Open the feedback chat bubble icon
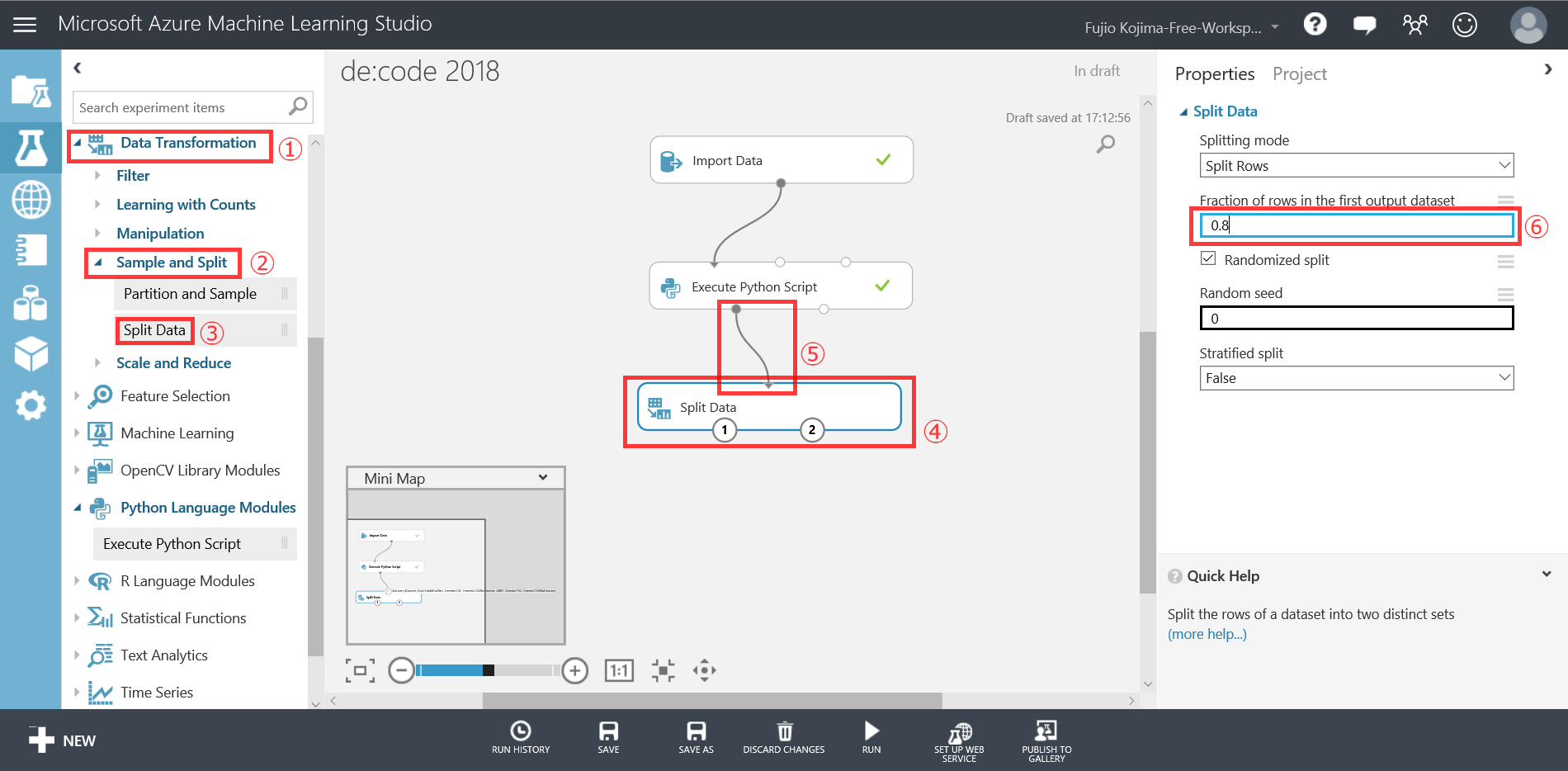 [x=1365, y=25]
